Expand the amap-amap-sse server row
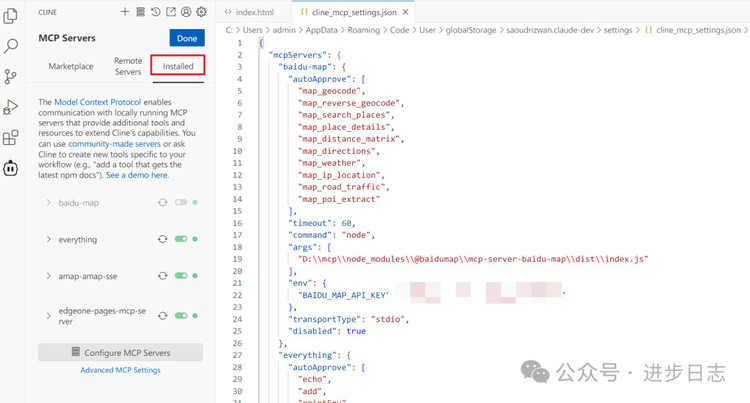The width and height of the screenshot is (750, 403). click(48, 276)
